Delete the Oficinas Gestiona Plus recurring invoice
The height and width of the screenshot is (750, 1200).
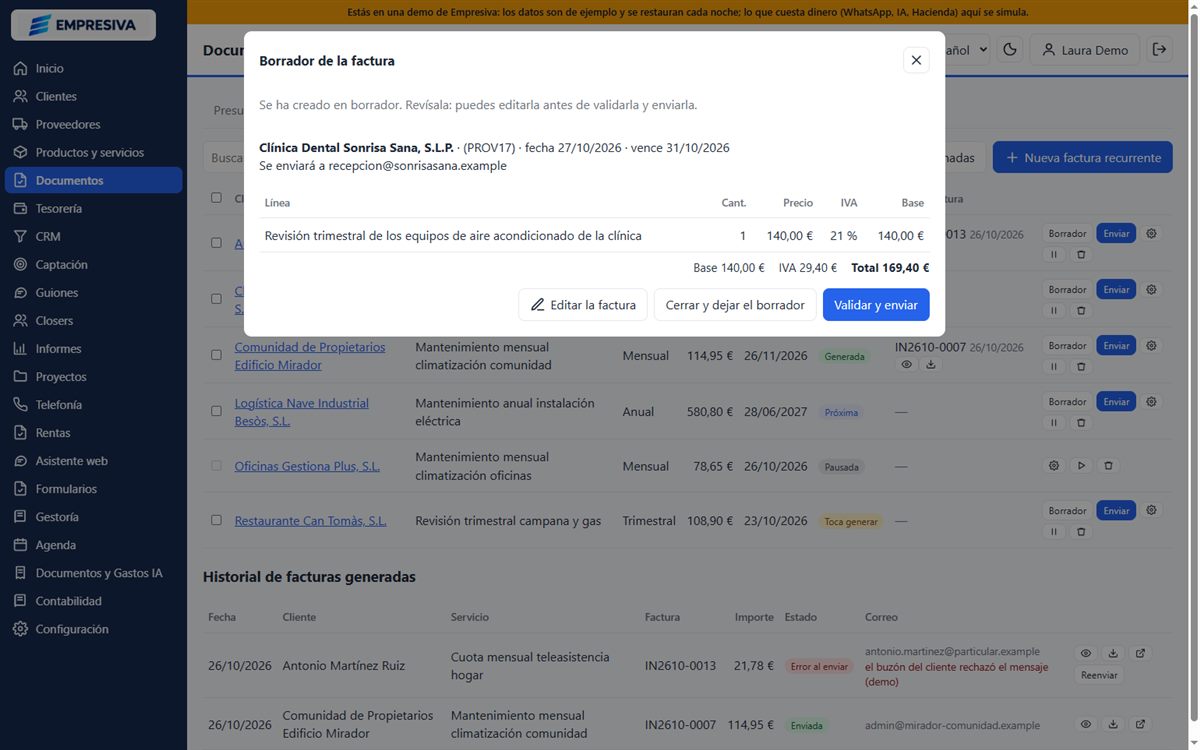1108,466
